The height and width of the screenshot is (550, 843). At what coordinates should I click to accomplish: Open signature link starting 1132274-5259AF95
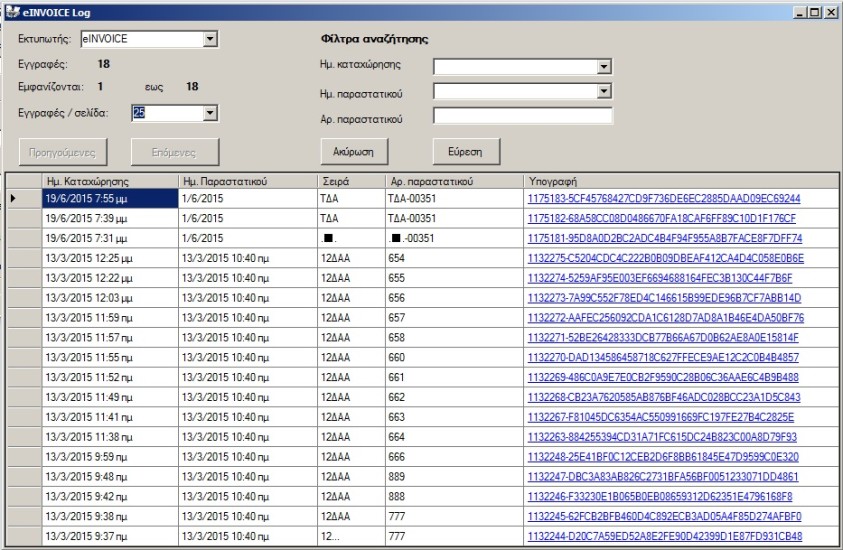click(x=660, y=278)
